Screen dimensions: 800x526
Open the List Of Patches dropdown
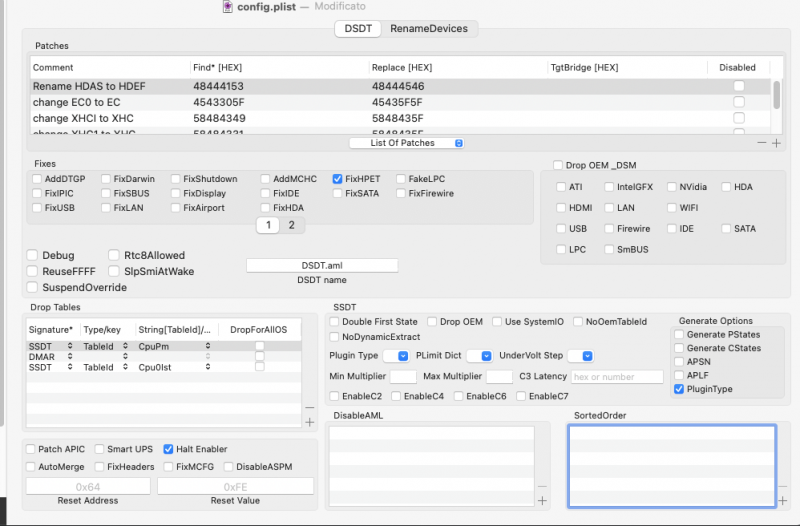coord(416,143)
